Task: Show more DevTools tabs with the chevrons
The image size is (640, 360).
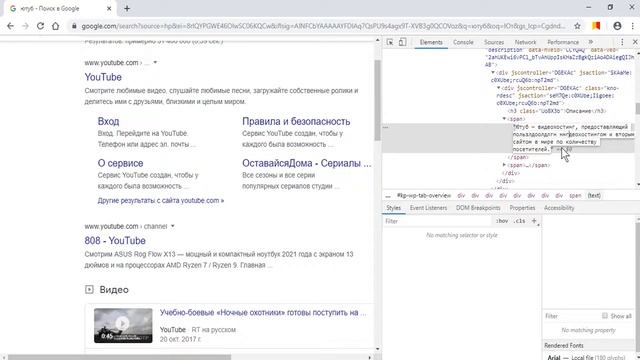Action: coord(591,42)
